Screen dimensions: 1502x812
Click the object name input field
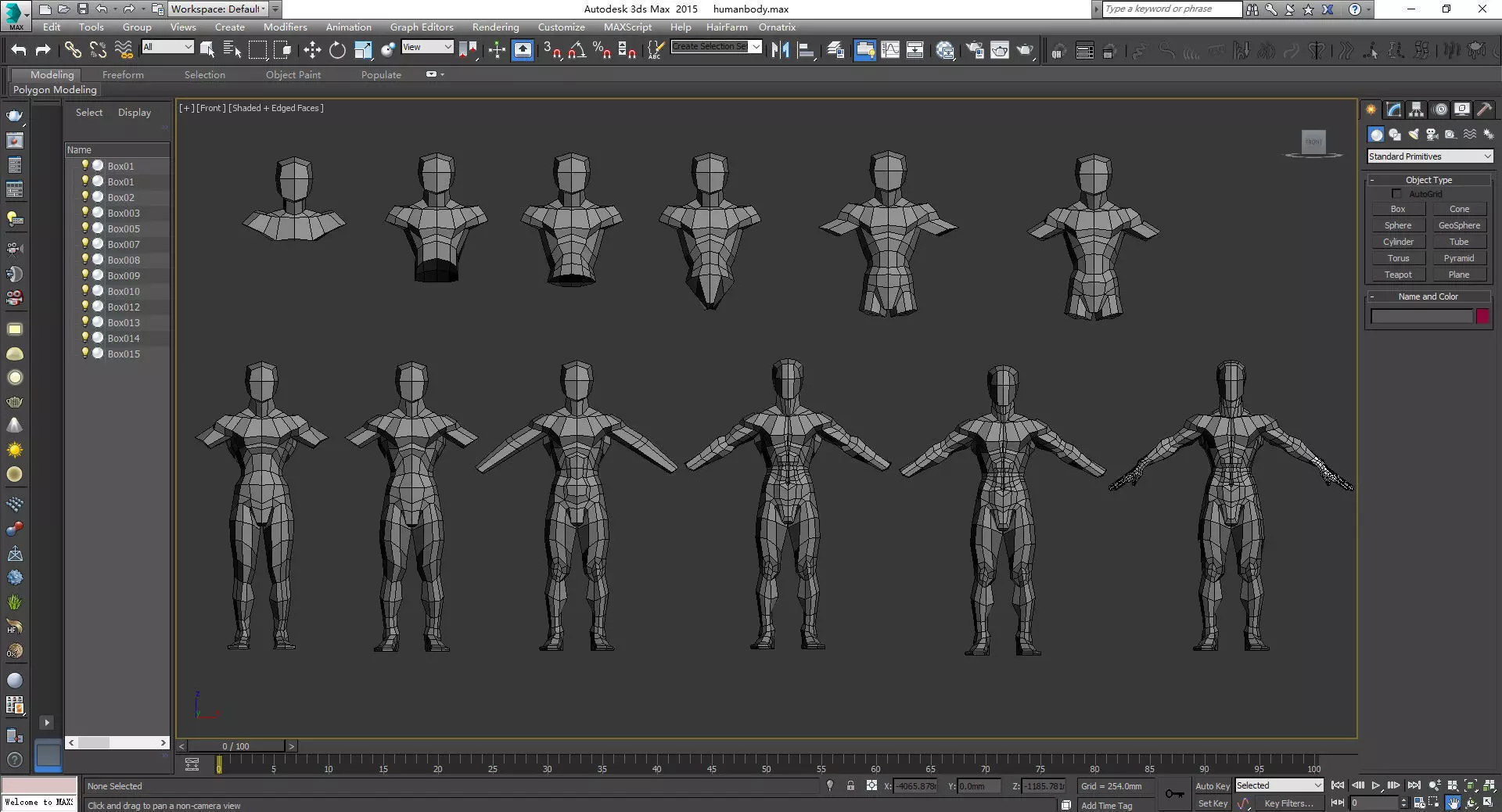click(1421, 316)
